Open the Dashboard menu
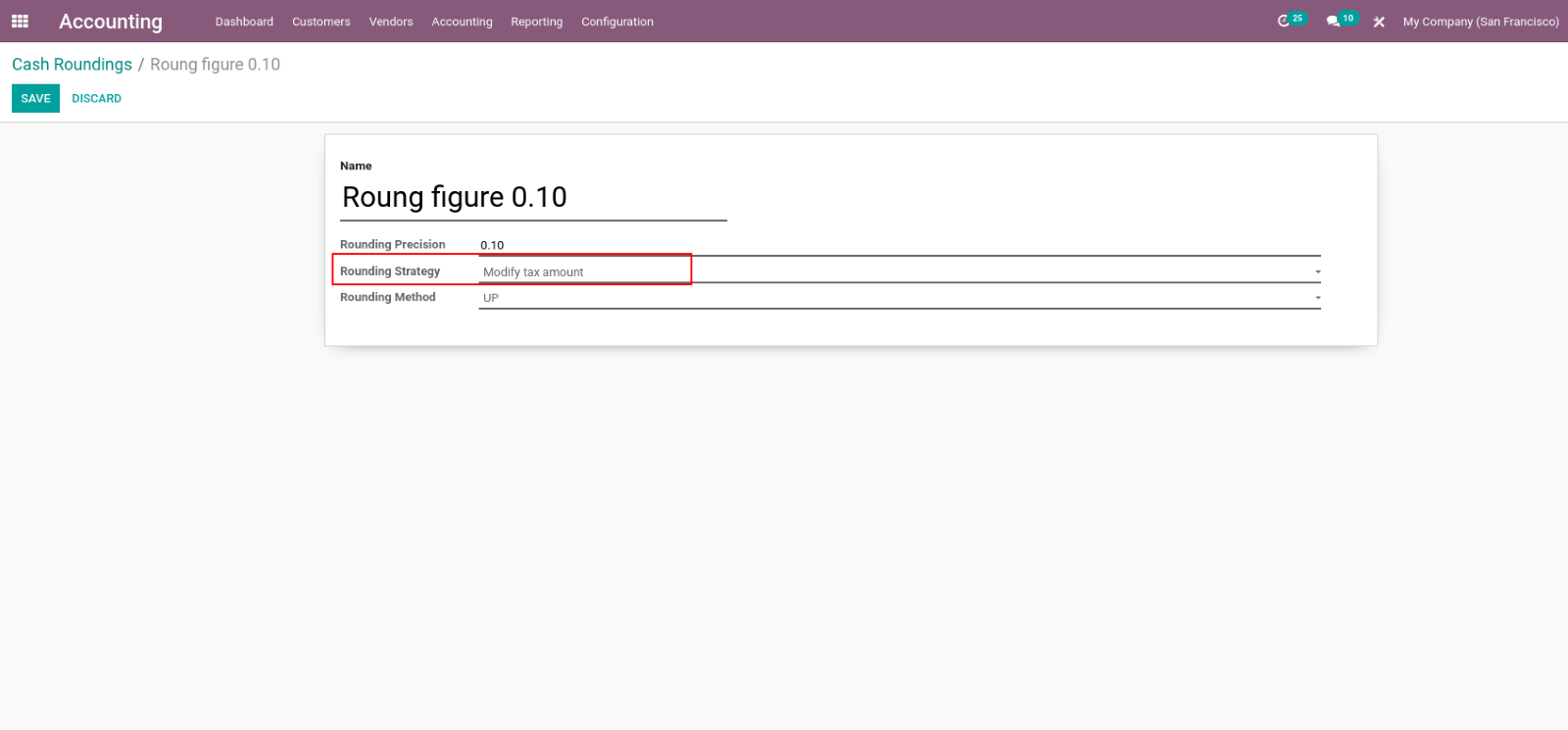Screen dimensions: 1568x730 (244, 22)
